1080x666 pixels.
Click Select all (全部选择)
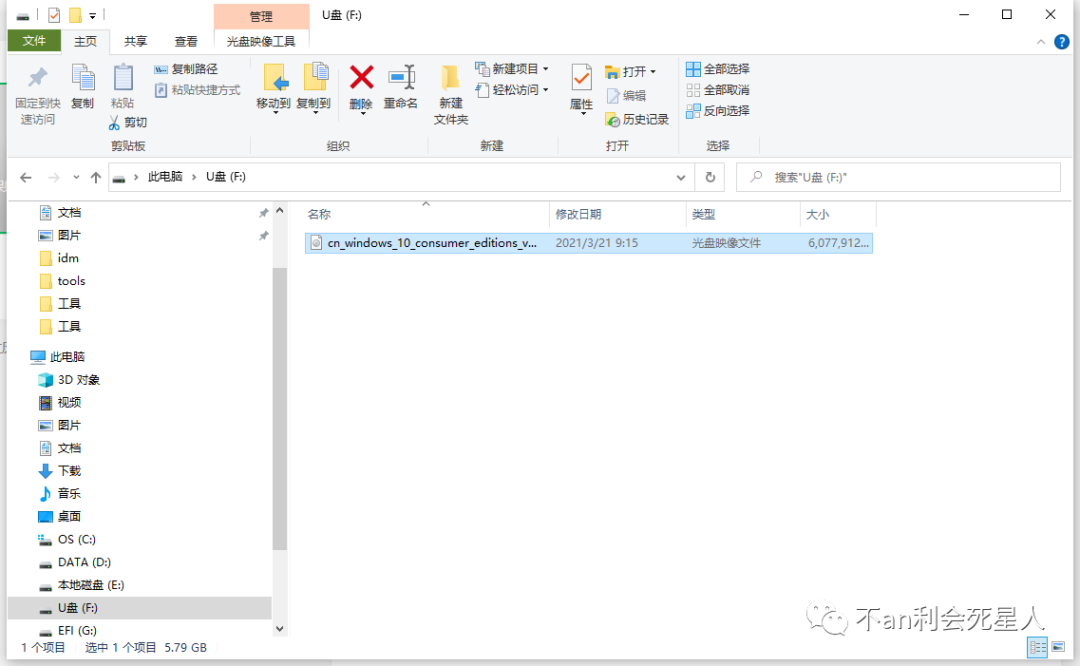click(x=718, y=69)
